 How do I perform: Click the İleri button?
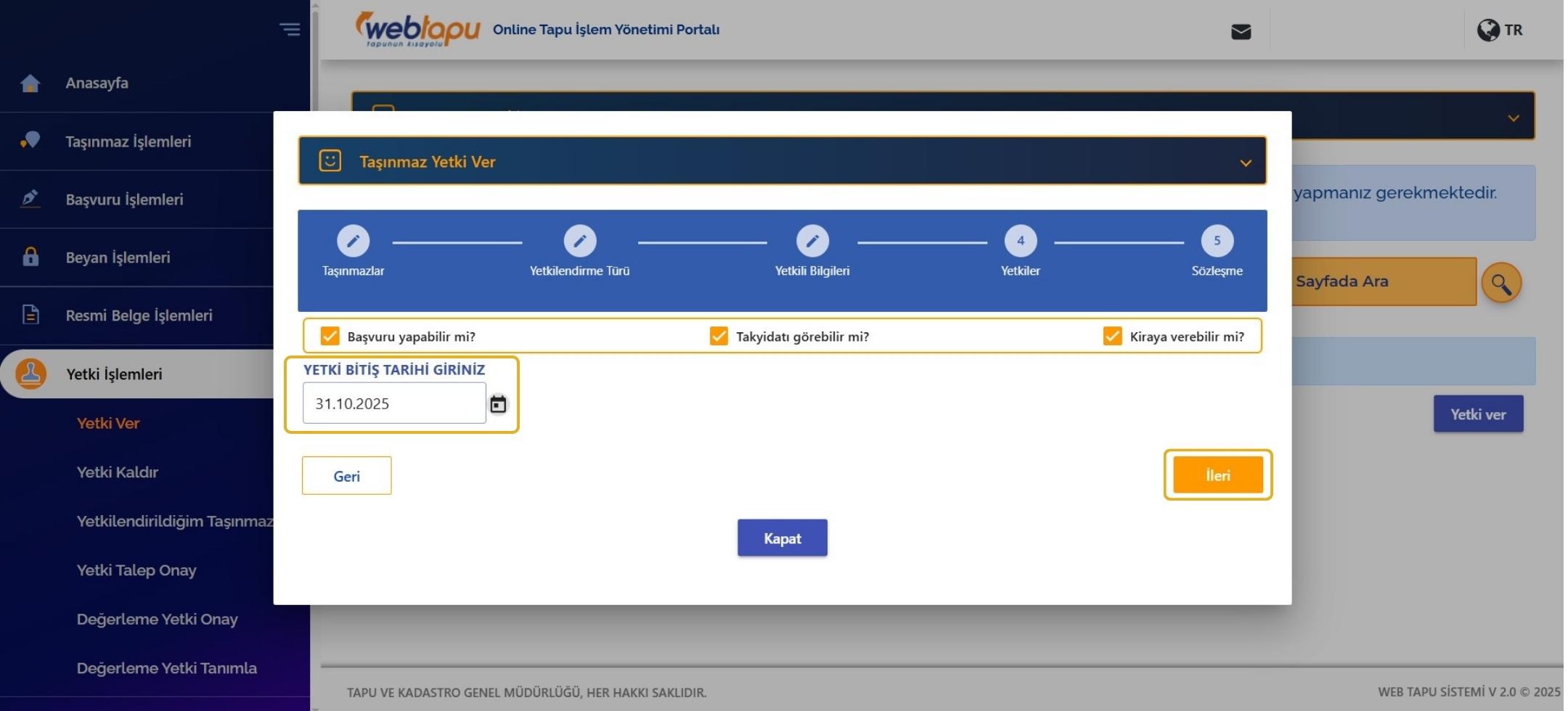(1217, 475)
